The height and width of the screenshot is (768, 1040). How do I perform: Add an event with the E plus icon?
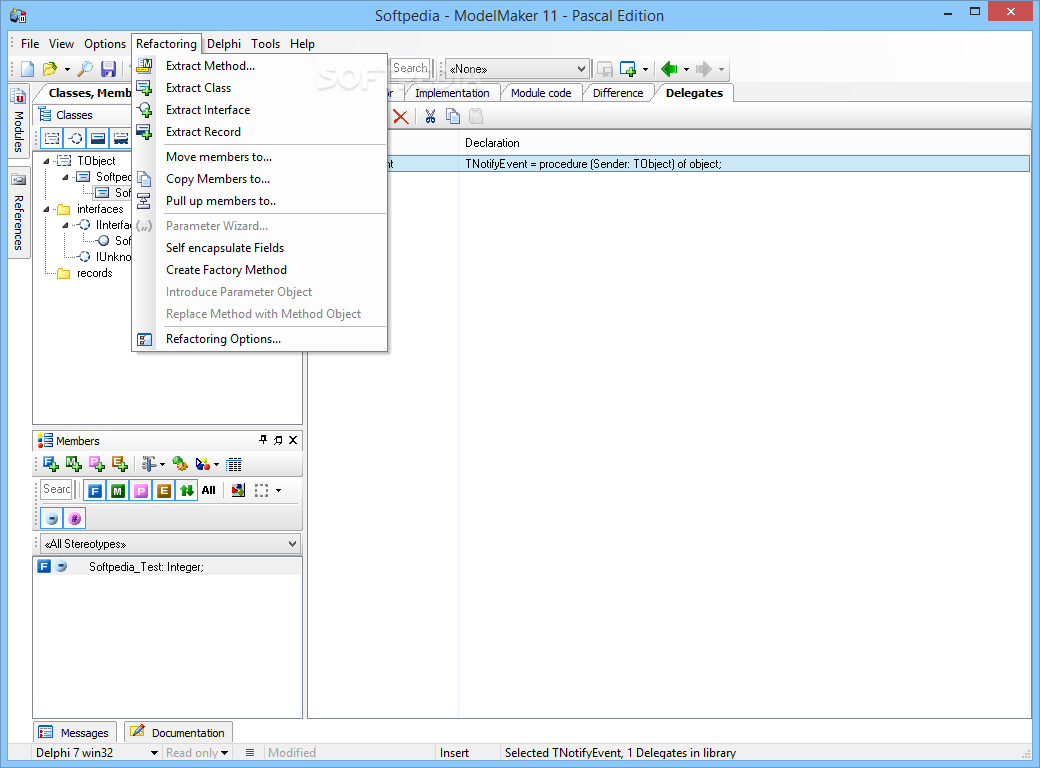click(120, 464)
